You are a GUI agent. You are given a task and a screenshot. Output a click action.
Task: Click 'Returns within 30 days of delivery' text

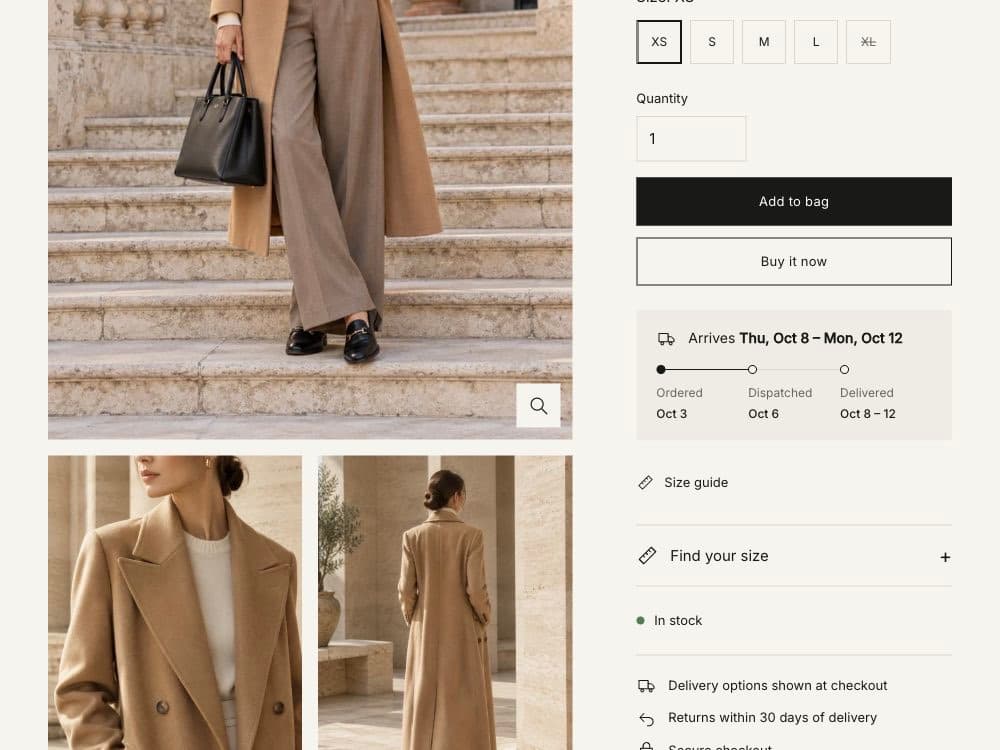(772, 717)
